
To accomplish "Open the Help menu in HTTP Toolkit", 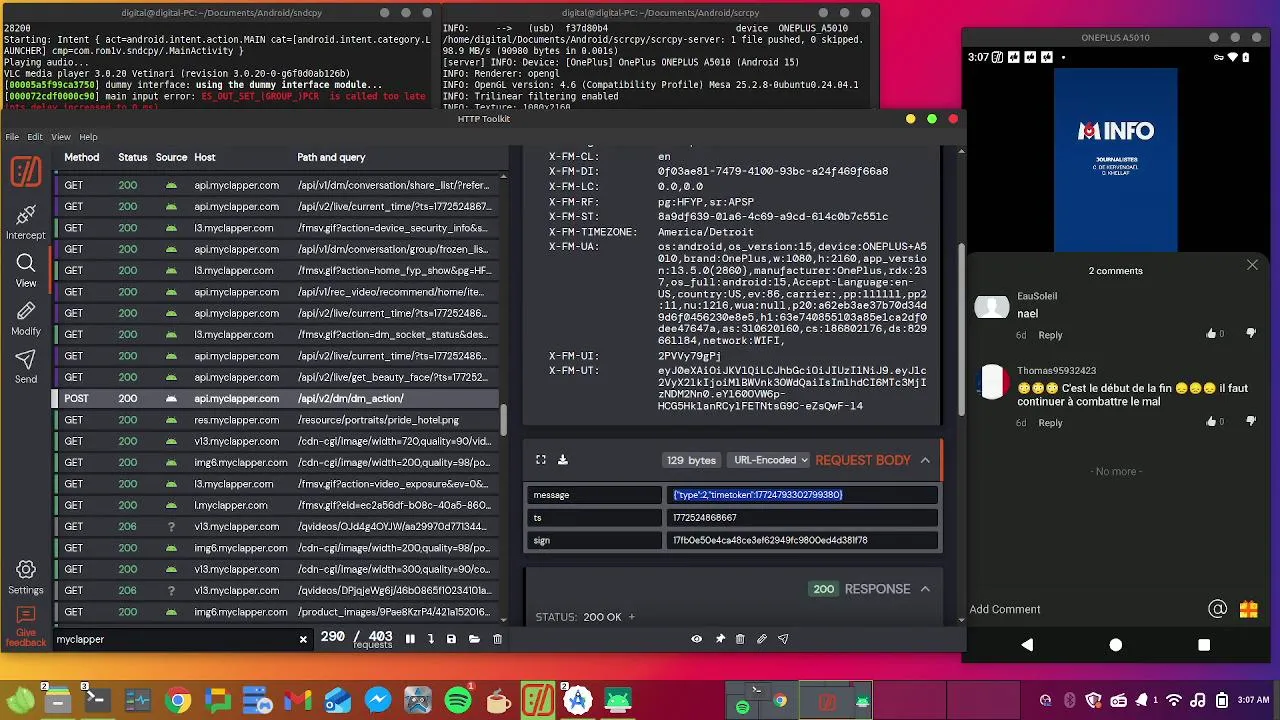I will (88, 137).
